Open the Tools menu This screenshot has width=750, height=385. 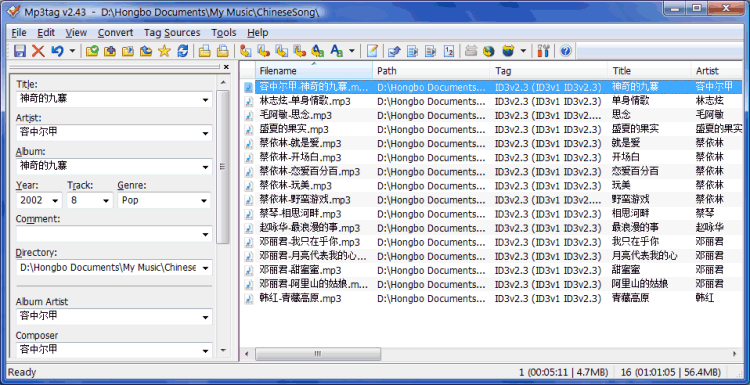(x=224, y=33)
